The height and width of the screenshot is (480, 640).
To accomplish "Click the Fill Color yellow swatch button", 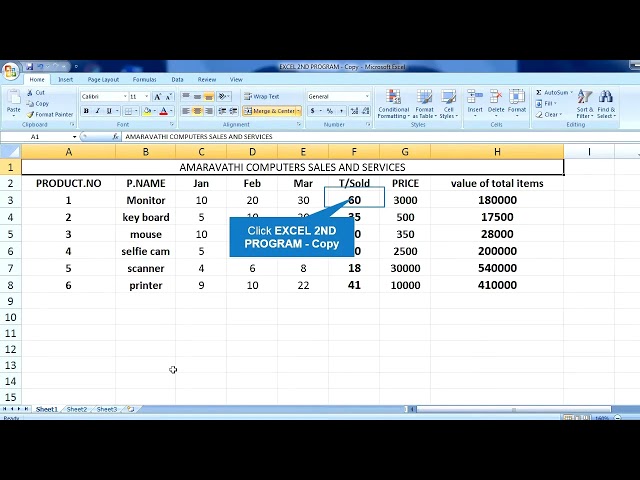I will (147, 111).
